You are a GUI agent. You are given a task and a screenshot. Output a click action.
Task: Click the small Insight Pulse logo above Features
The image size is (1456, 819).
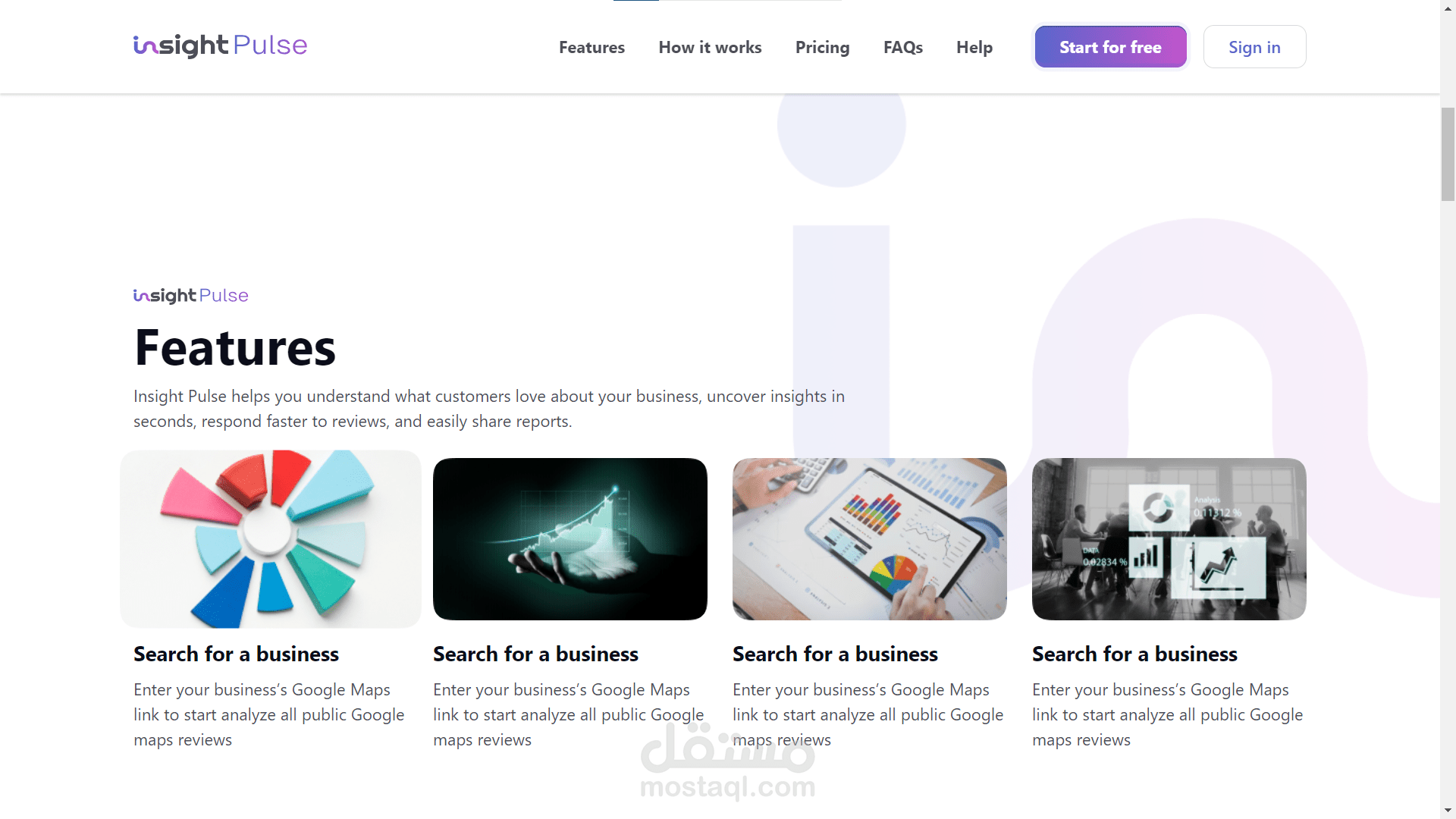click(x=191, y=296)
